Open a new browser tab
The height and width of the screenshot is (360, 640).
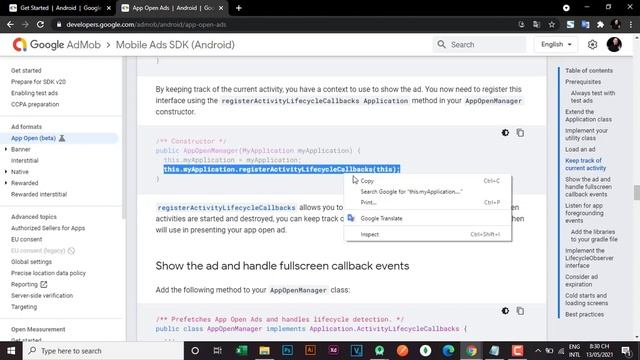coord(239,8)
